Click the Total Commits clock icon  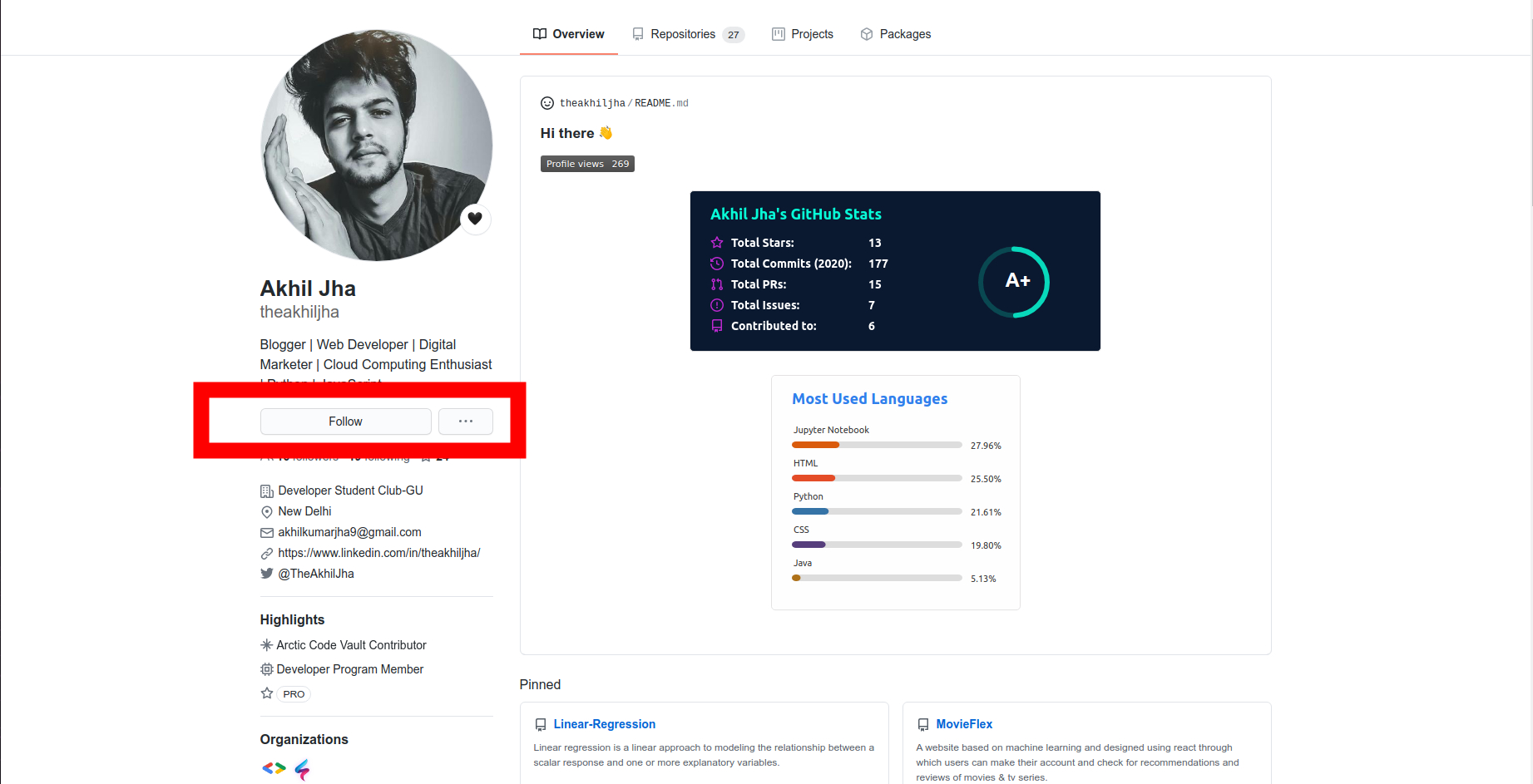pos(717,264)
